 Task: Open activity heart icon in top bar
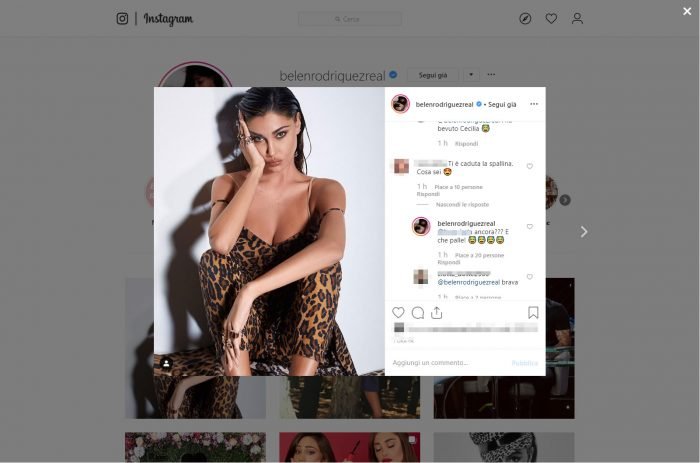551,18
